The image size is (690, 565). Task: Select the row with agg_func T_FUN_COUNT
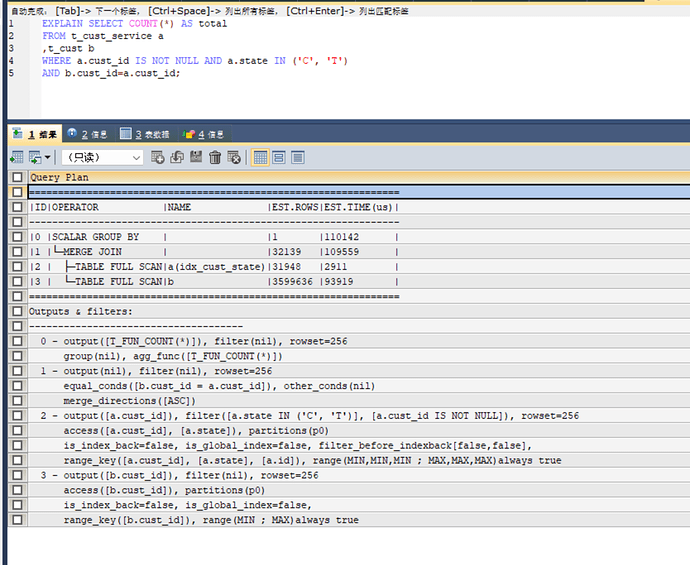click(x=359, y=356)
